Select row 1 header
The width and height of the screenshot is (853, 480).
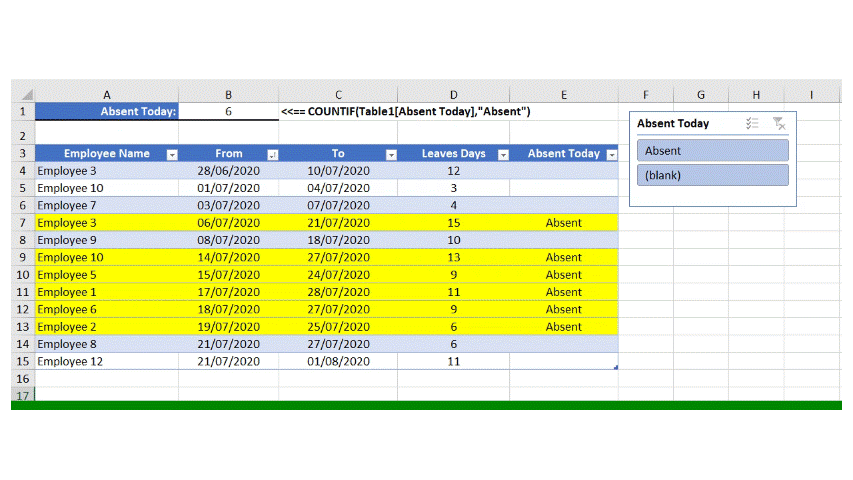[x=23, y=112]
